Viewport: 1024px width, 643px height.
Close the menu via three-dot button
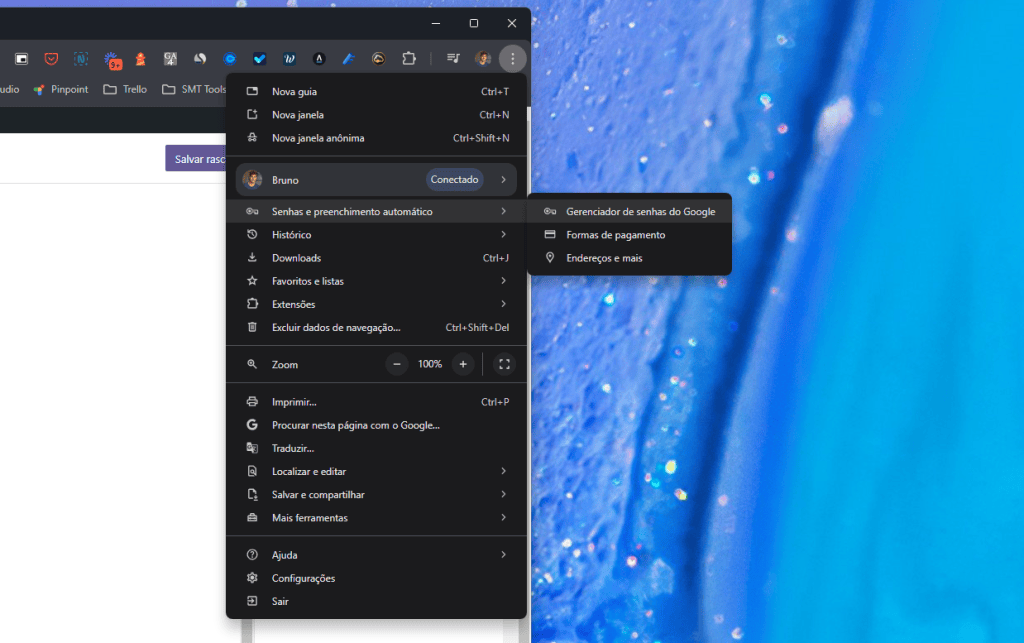point(513,59)
